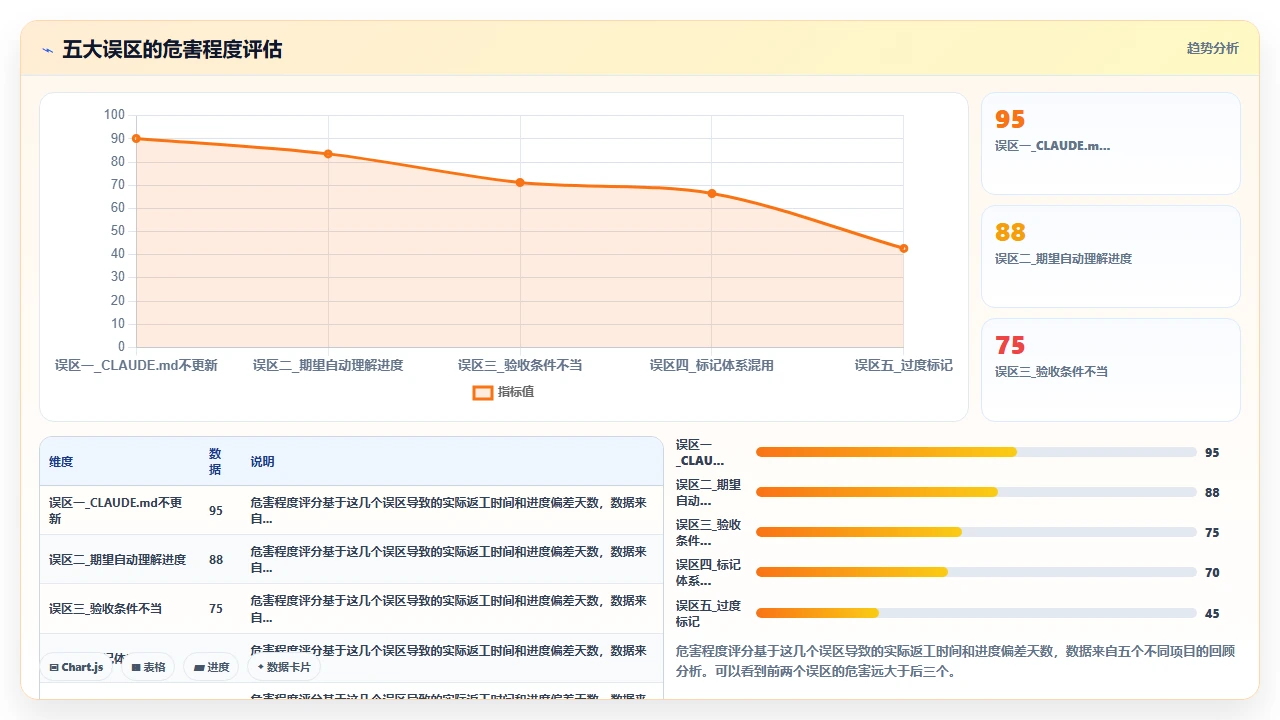Image resolution: width=1280 pixels, height=720 pixels.
Task: Click the progress bar for 误区三_验收条件…
Action: coord(976,532)
